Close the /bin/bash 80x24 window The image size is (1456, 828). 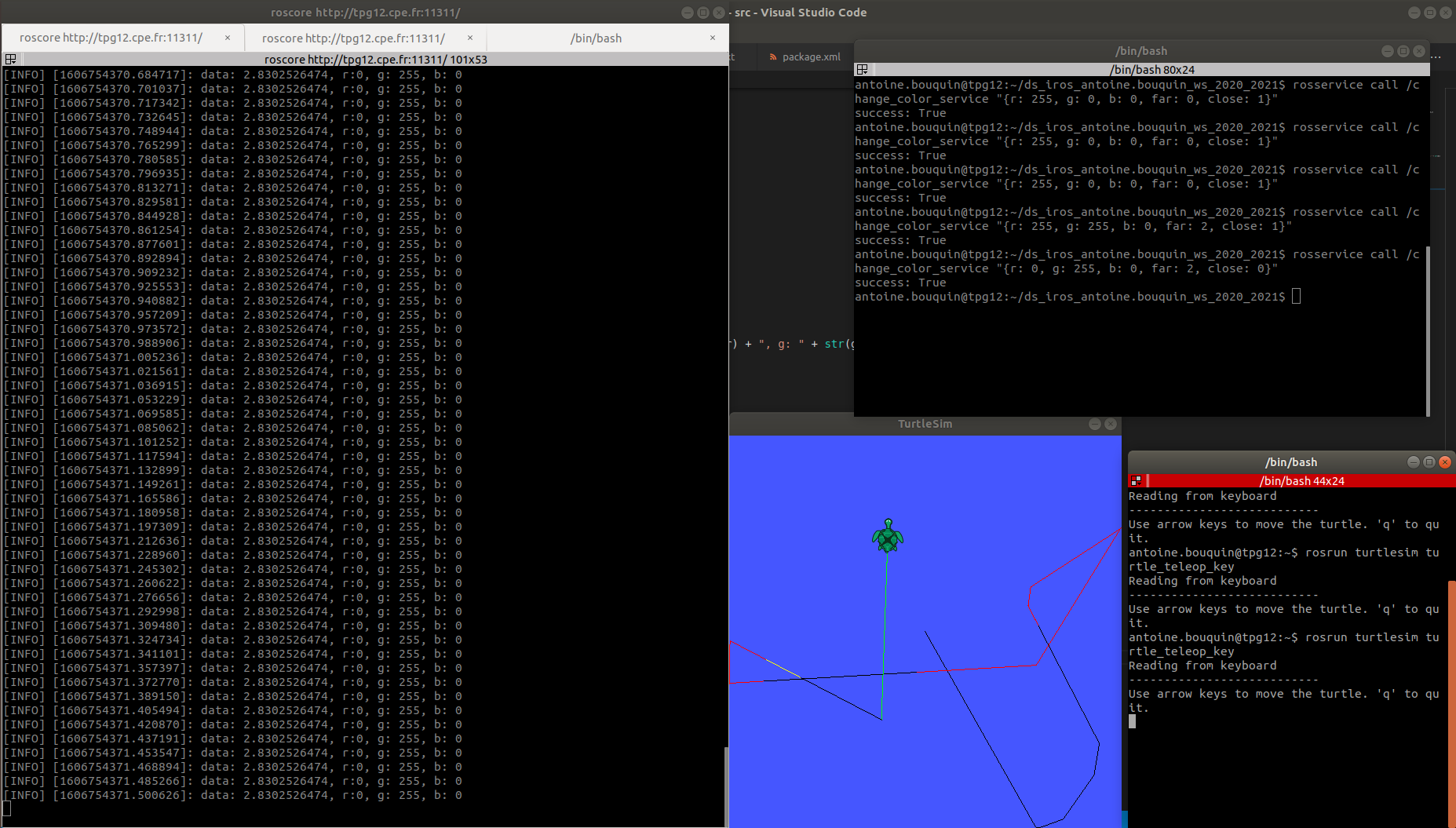[x=1419, y=51]
